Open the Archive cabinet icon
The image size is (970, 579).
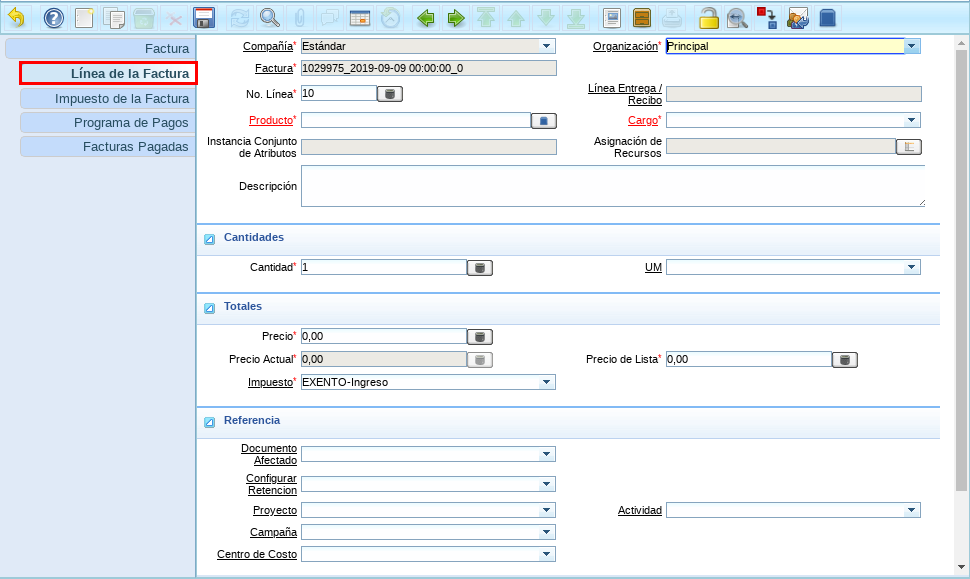click(643, 18)
